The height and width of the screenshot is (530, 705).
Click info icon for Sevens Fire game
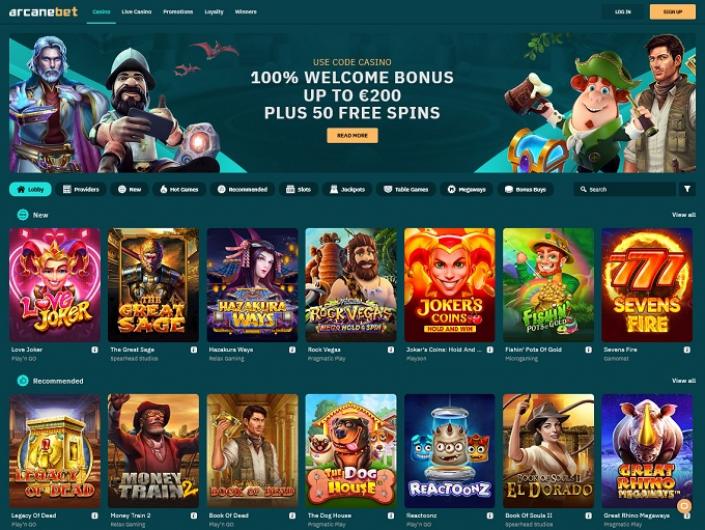click(687, 350)
